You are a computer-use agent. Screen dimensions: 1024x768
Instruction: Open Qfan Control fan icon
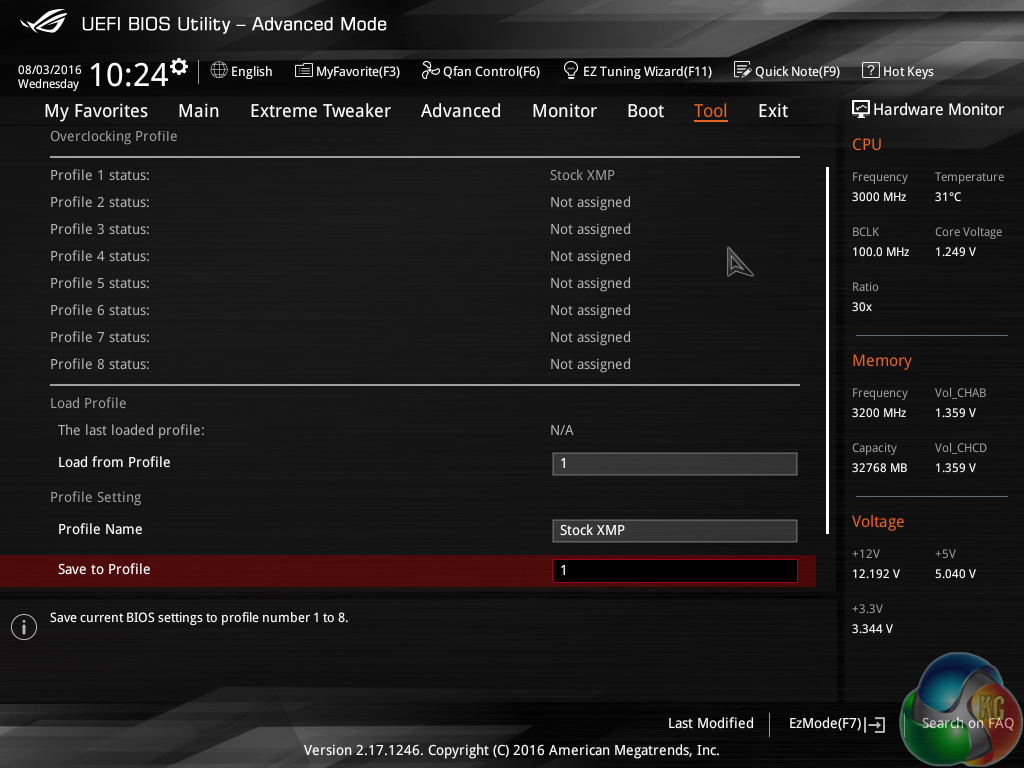430,70
